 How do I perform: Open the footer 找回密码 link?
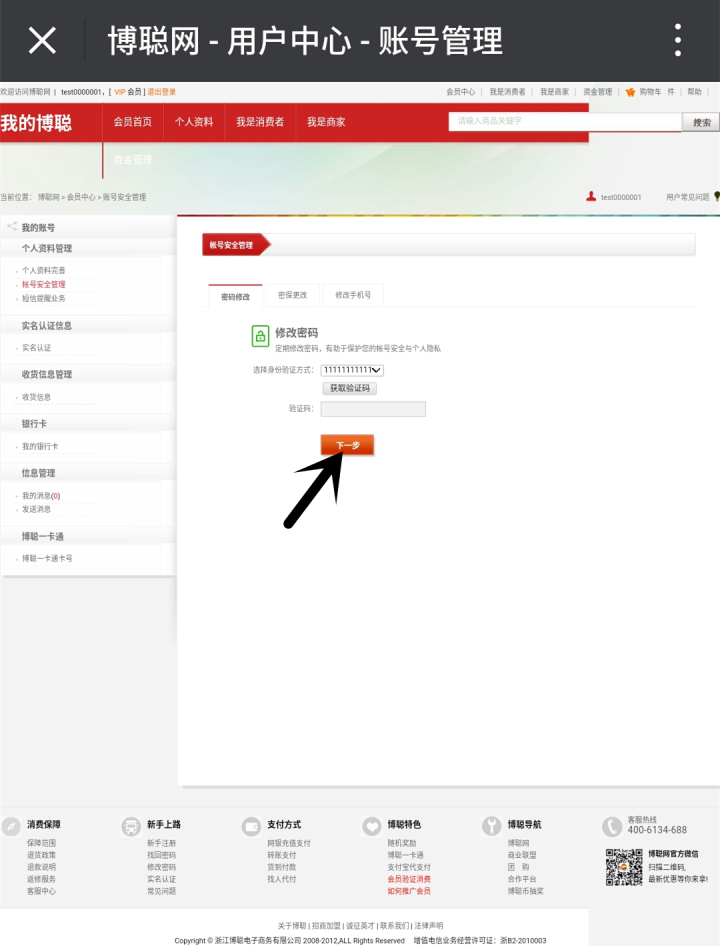click(161, 855)
